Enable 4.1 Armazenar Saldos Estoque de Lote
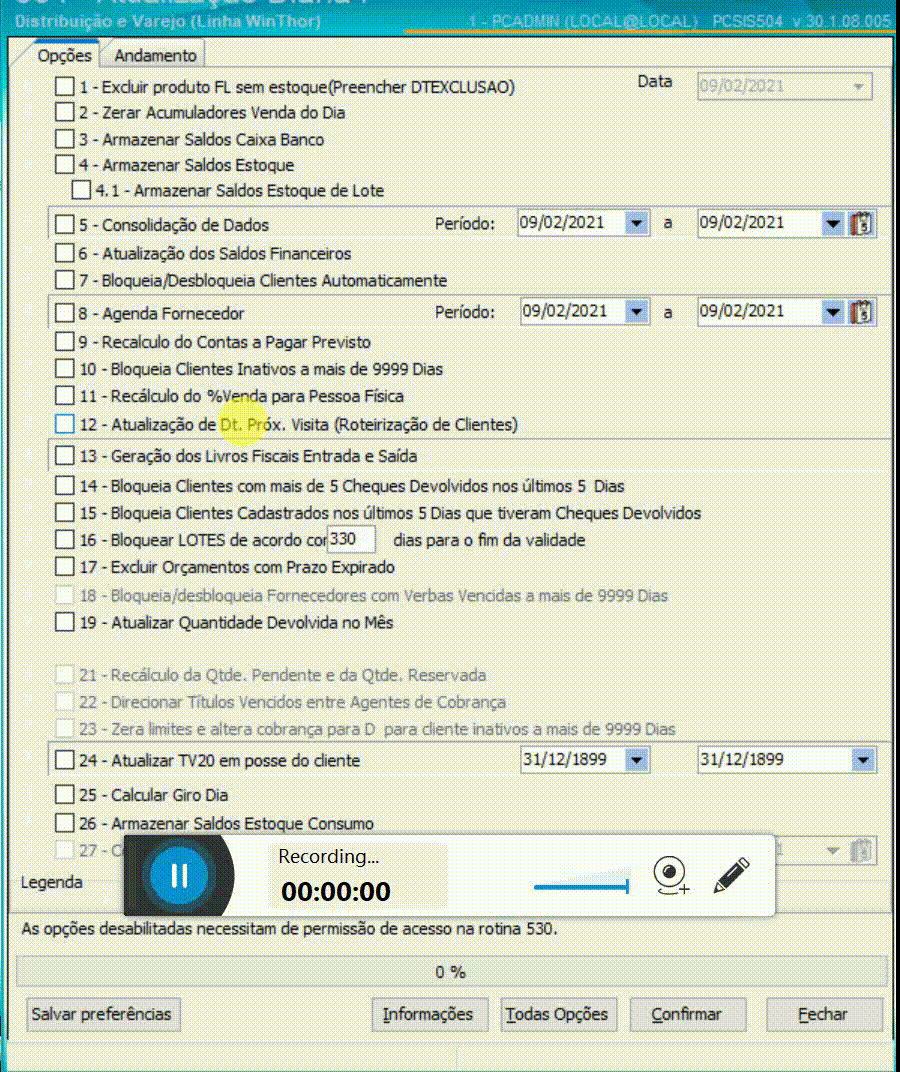 (81, 190)
